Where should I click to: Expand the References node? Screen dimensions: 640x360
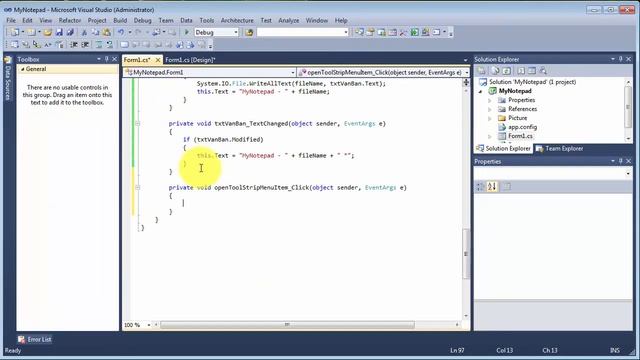tap(490, 109)
